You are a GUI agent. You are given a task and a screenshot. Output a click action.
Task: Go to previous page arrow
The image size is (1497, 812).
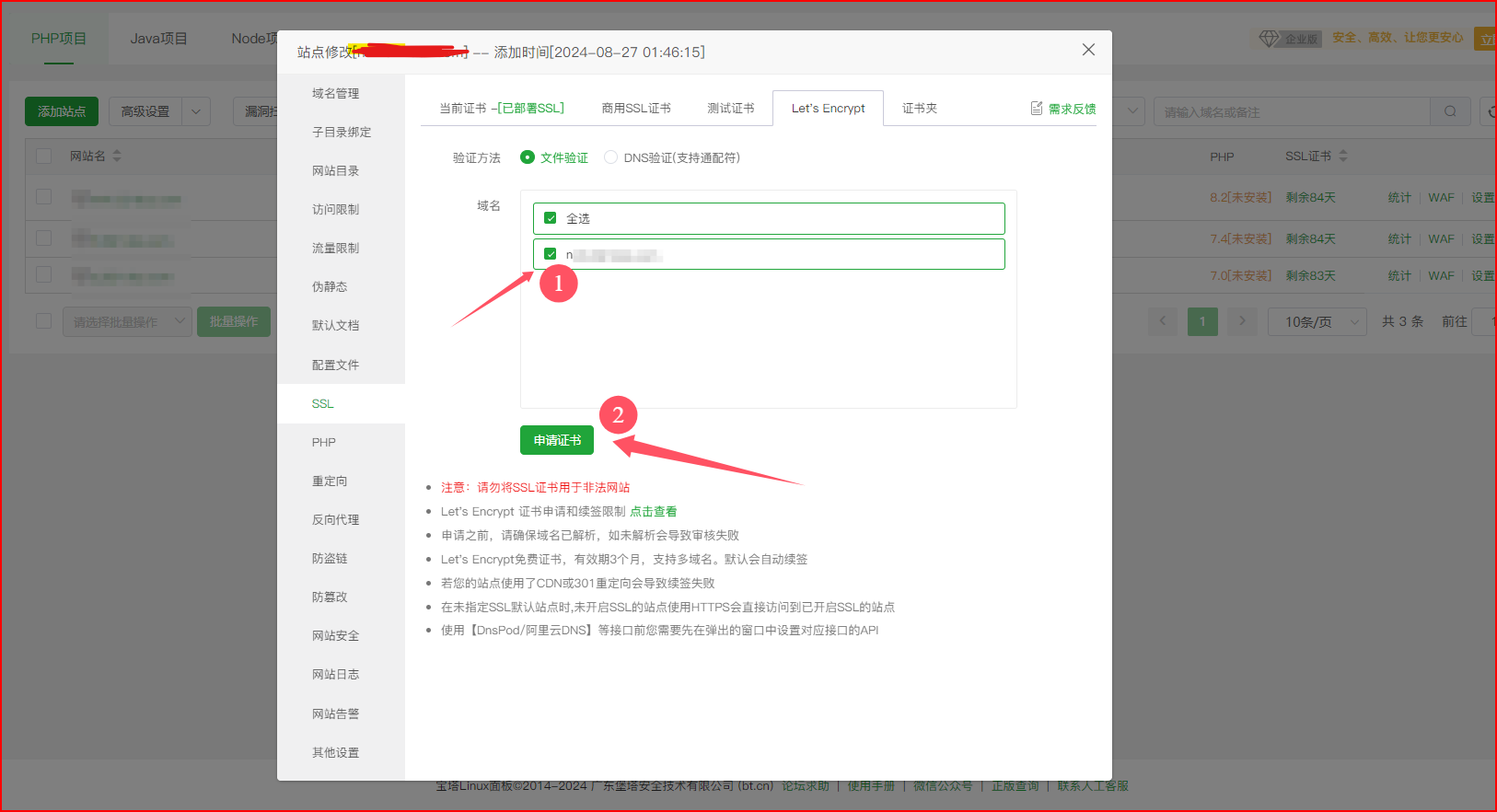pyautogui.click(x=1163, y=321)
